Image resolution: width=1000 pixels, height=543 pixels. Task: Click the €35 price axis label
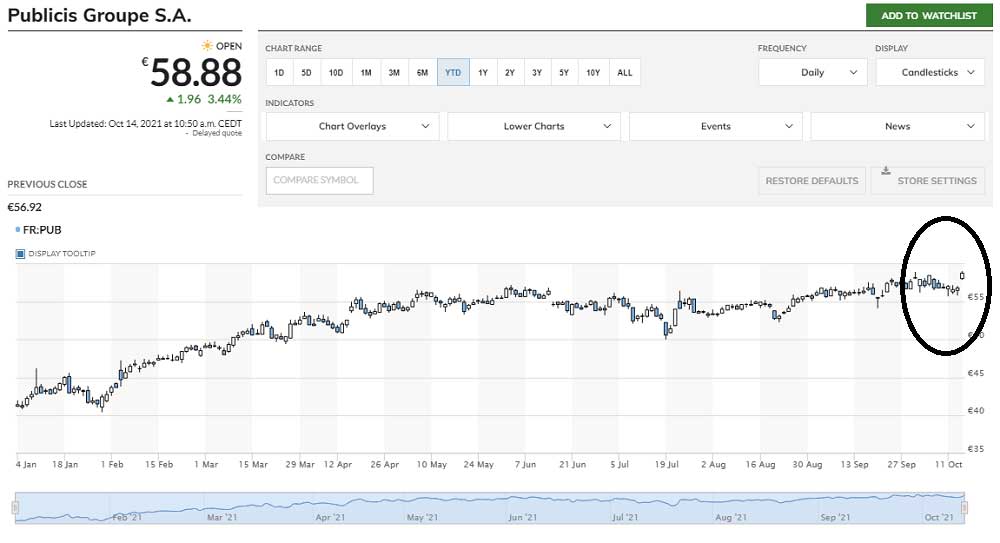[976, 449]
